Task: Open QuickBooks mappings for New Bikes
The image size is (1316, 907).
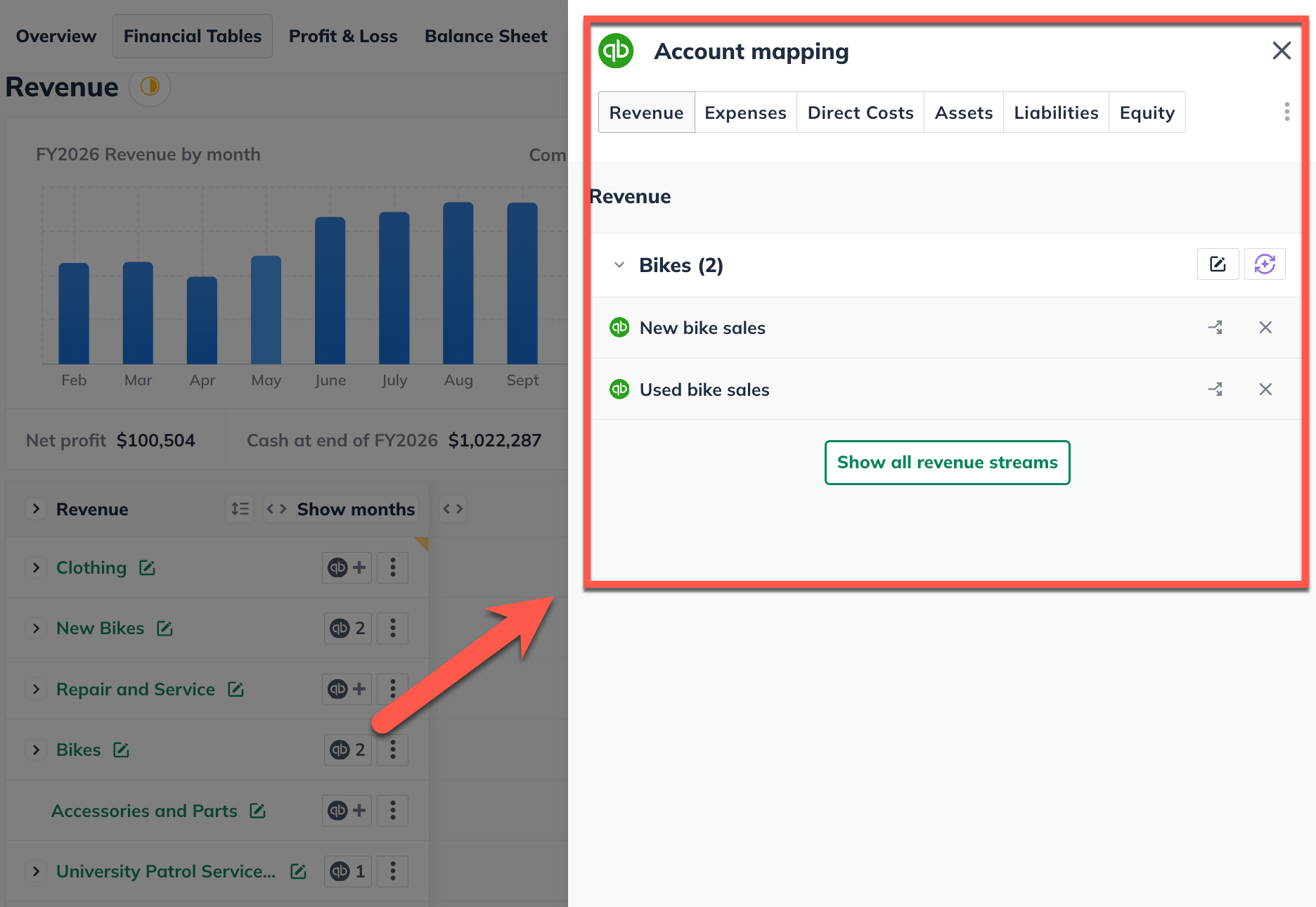Action: click(348, 628)
